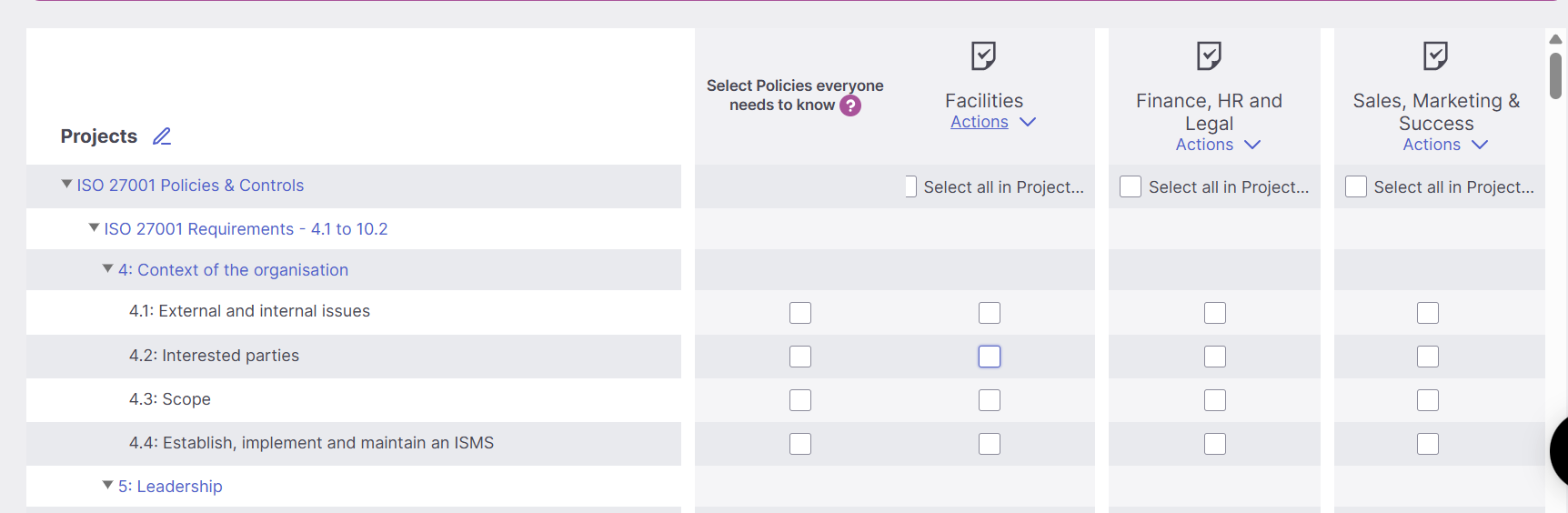Check Finance 'Select all in Project' box

[x=1131, y=186]
